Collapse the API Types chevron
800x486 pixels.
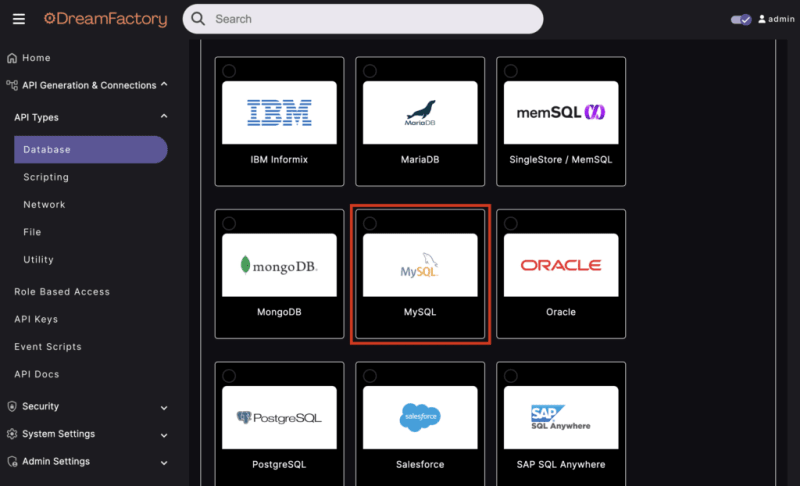pos(164,116)
